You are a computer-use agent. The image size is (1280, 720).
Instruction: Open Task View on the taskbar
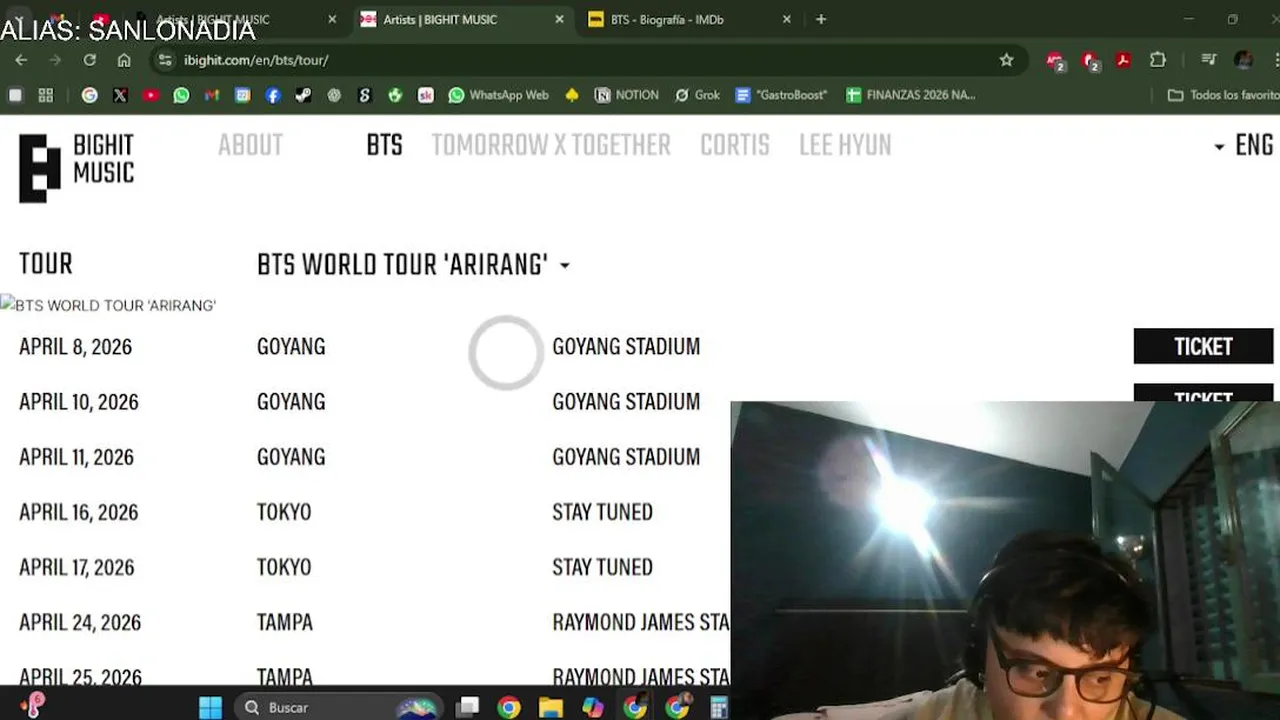click(x=467, y=707)
